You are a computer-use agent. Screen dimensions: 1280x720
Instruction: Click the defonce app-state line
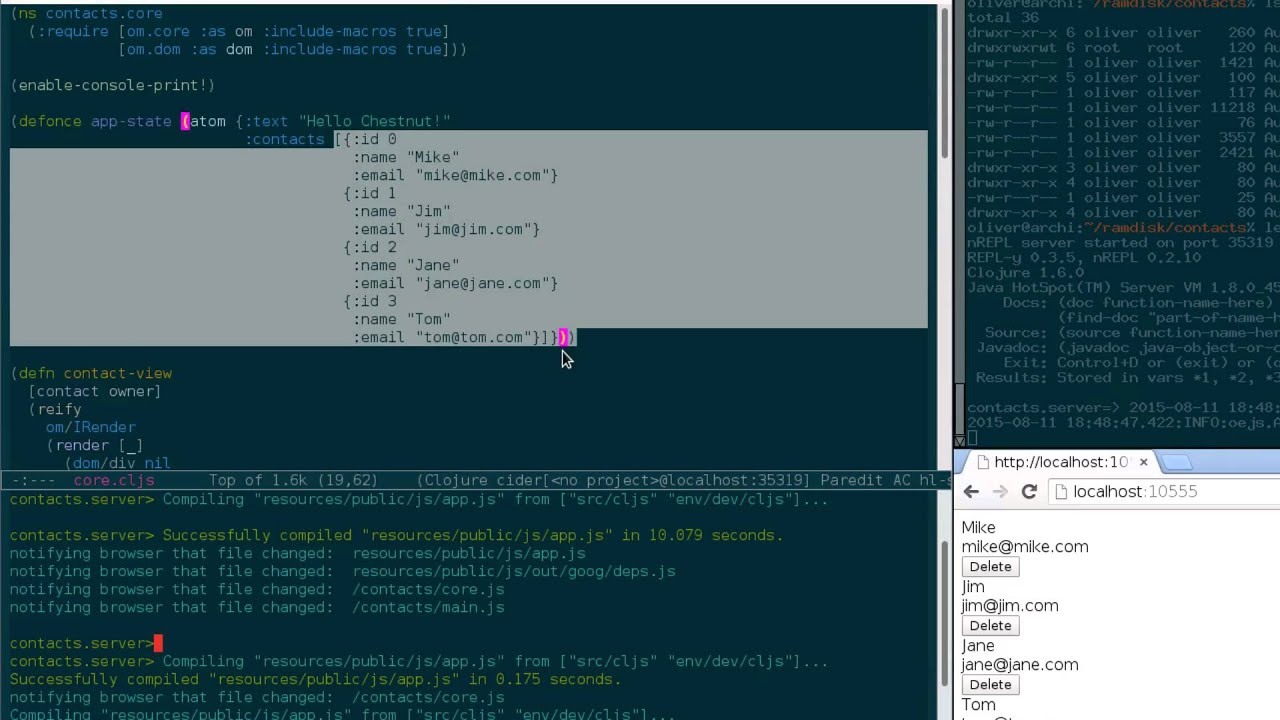(230, 122)
